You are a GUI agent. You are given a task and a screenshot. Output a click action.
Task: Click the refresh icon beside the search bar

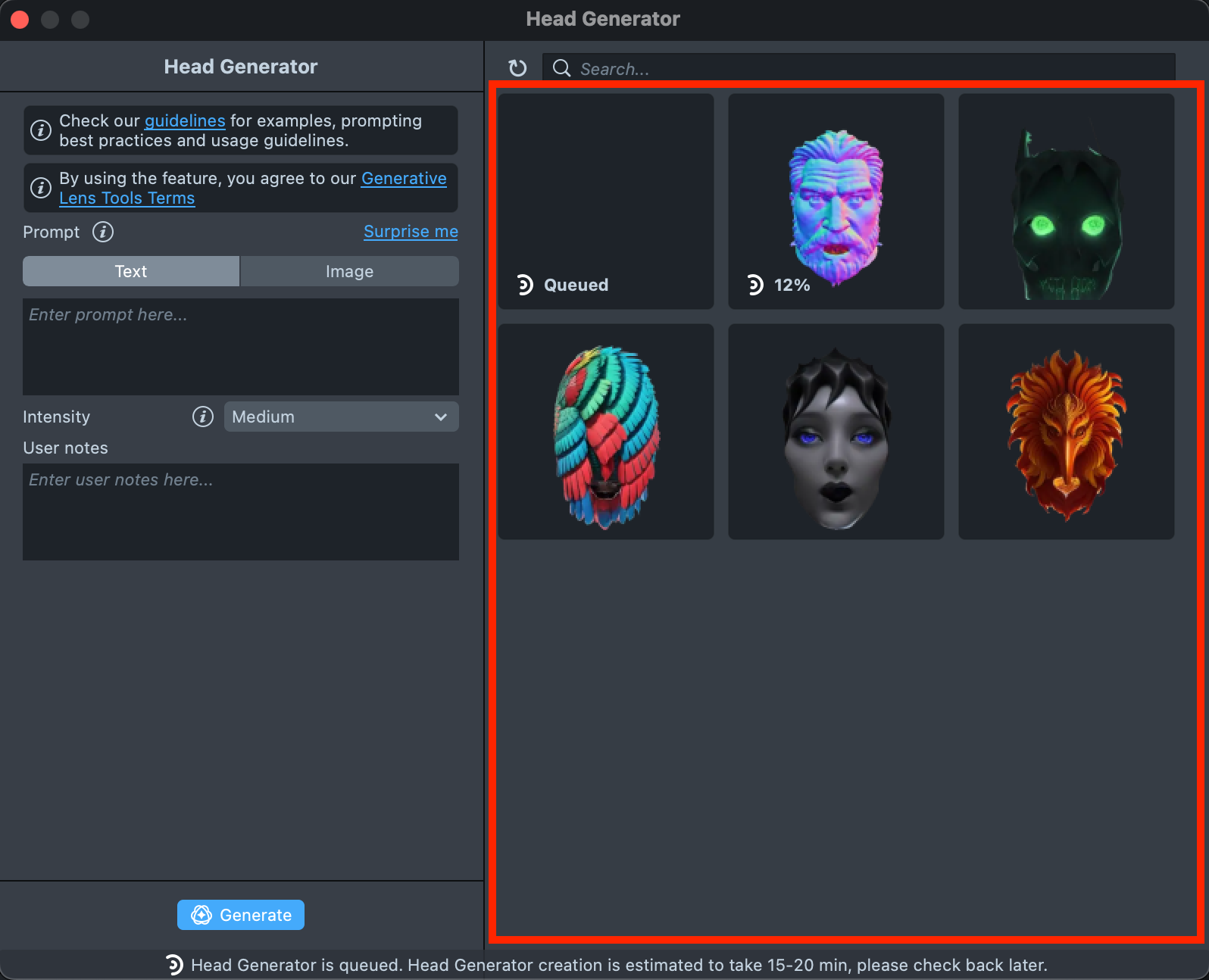[517, 68]
